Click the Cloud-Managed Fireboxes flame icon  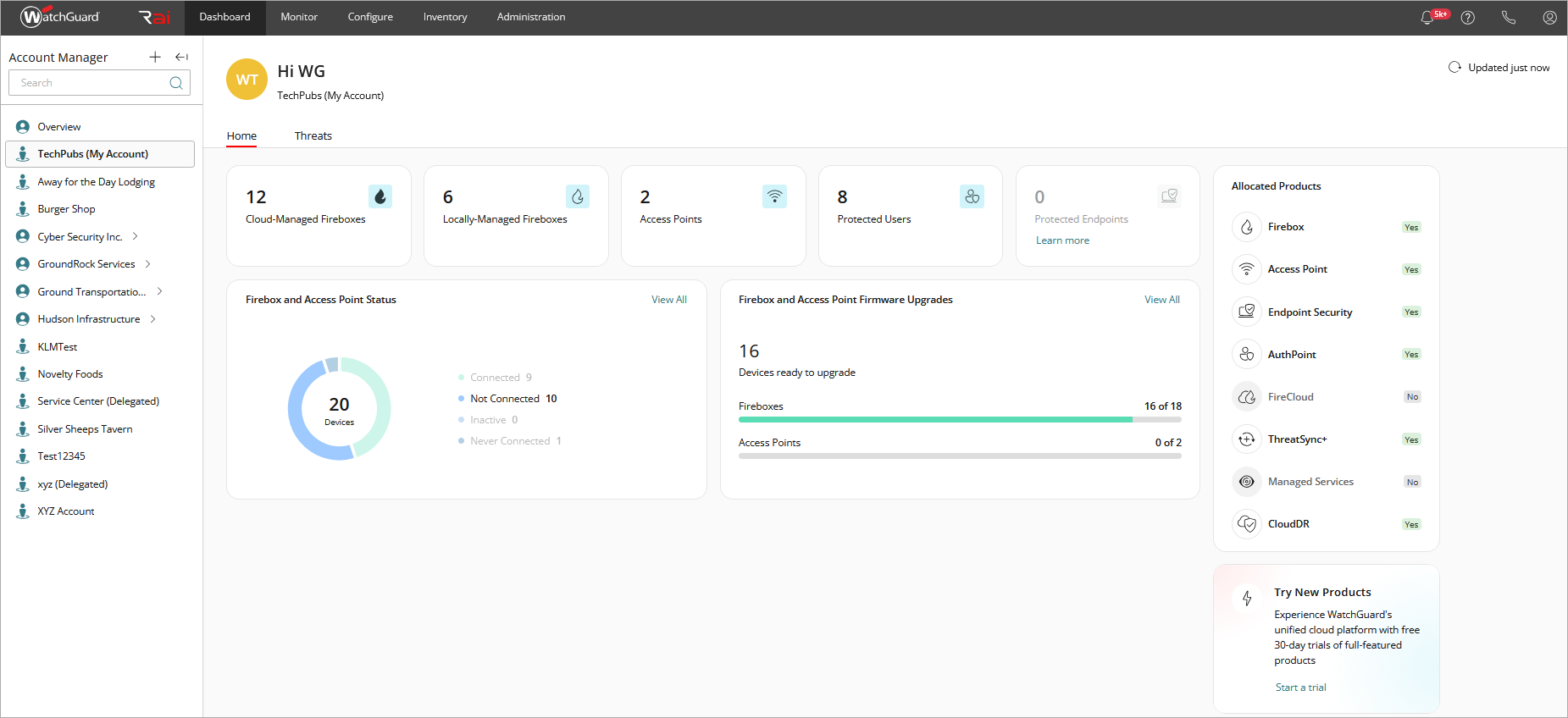(380, 196)
